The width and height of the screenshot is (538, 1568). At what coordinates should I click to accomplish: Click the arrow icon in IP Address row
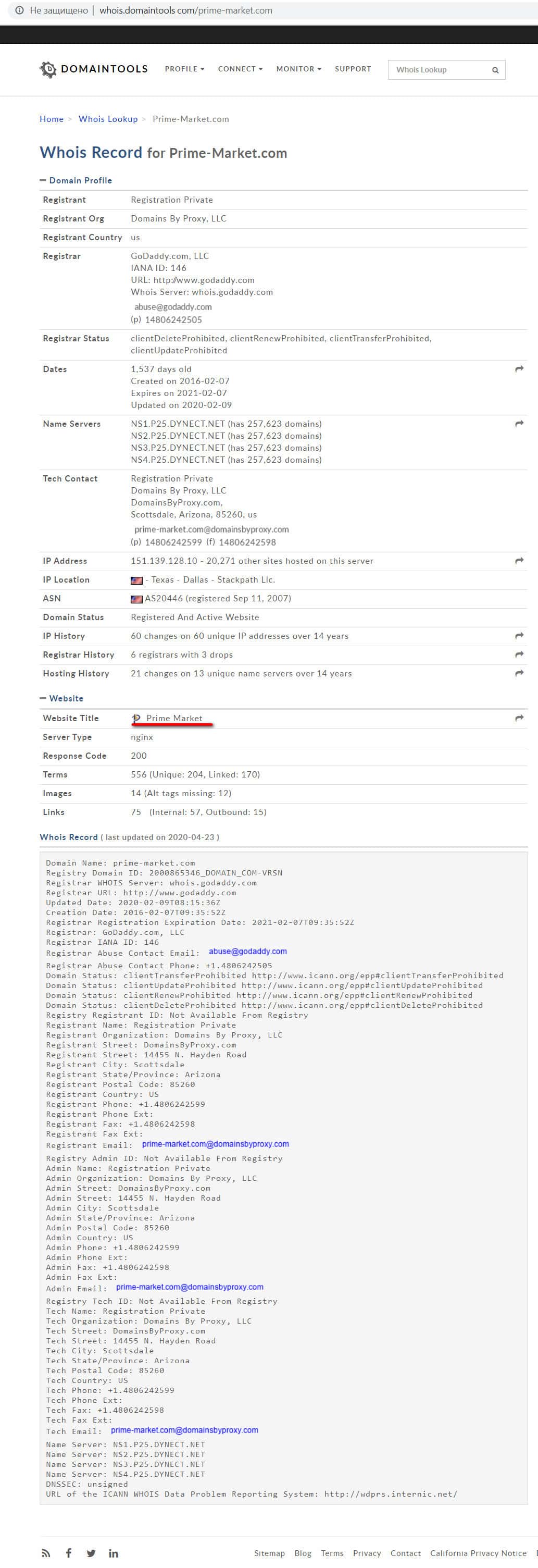pyautogui.click(x=519, y=561)
